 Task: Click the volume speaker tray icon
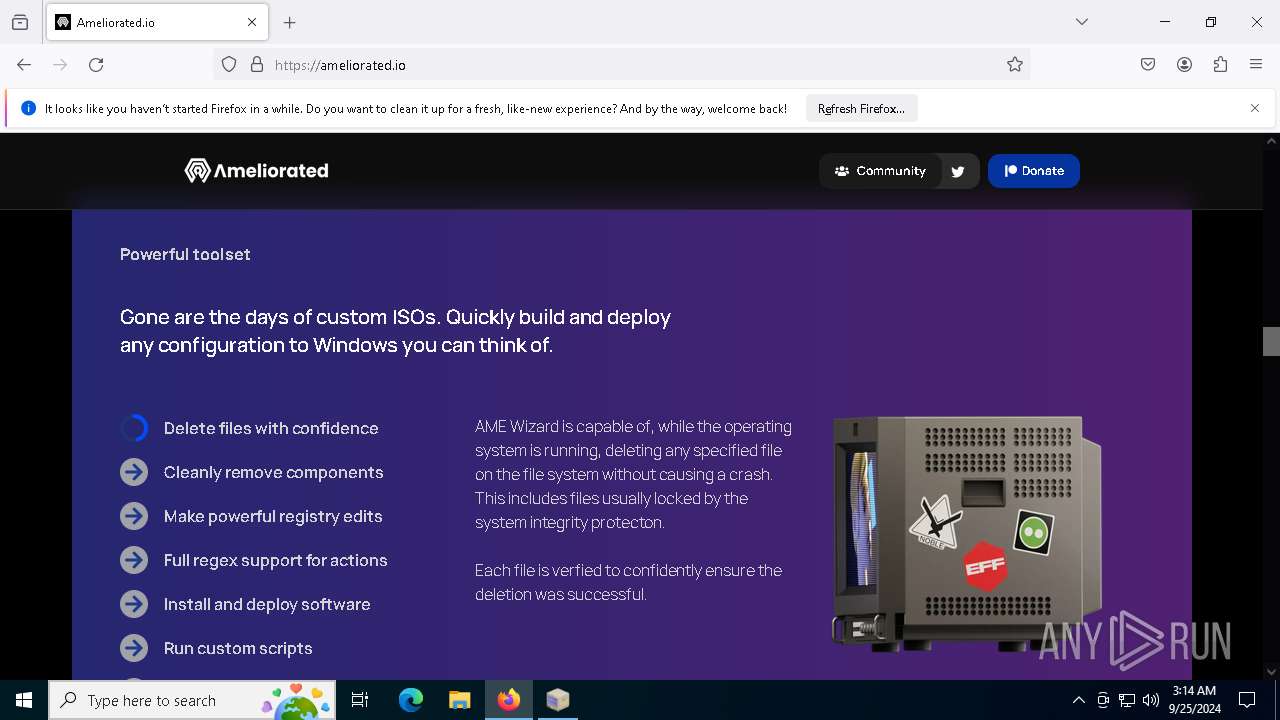[x=1151, y=700]
